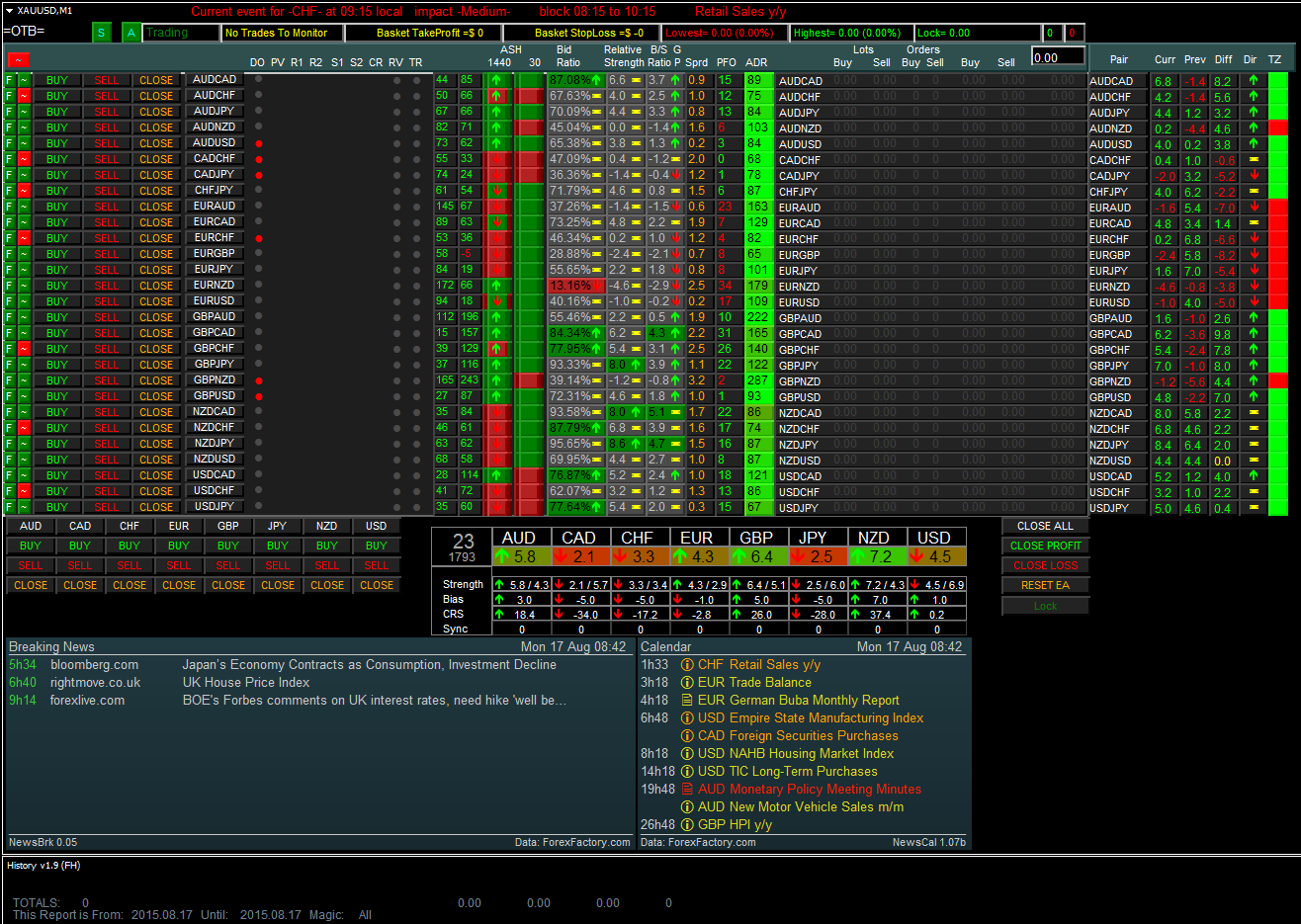The height and width of the screenshot is (924, 1301).
Task: Open the bloomberg.com Japan's Economy news headline
Action: tap(369, 665)
